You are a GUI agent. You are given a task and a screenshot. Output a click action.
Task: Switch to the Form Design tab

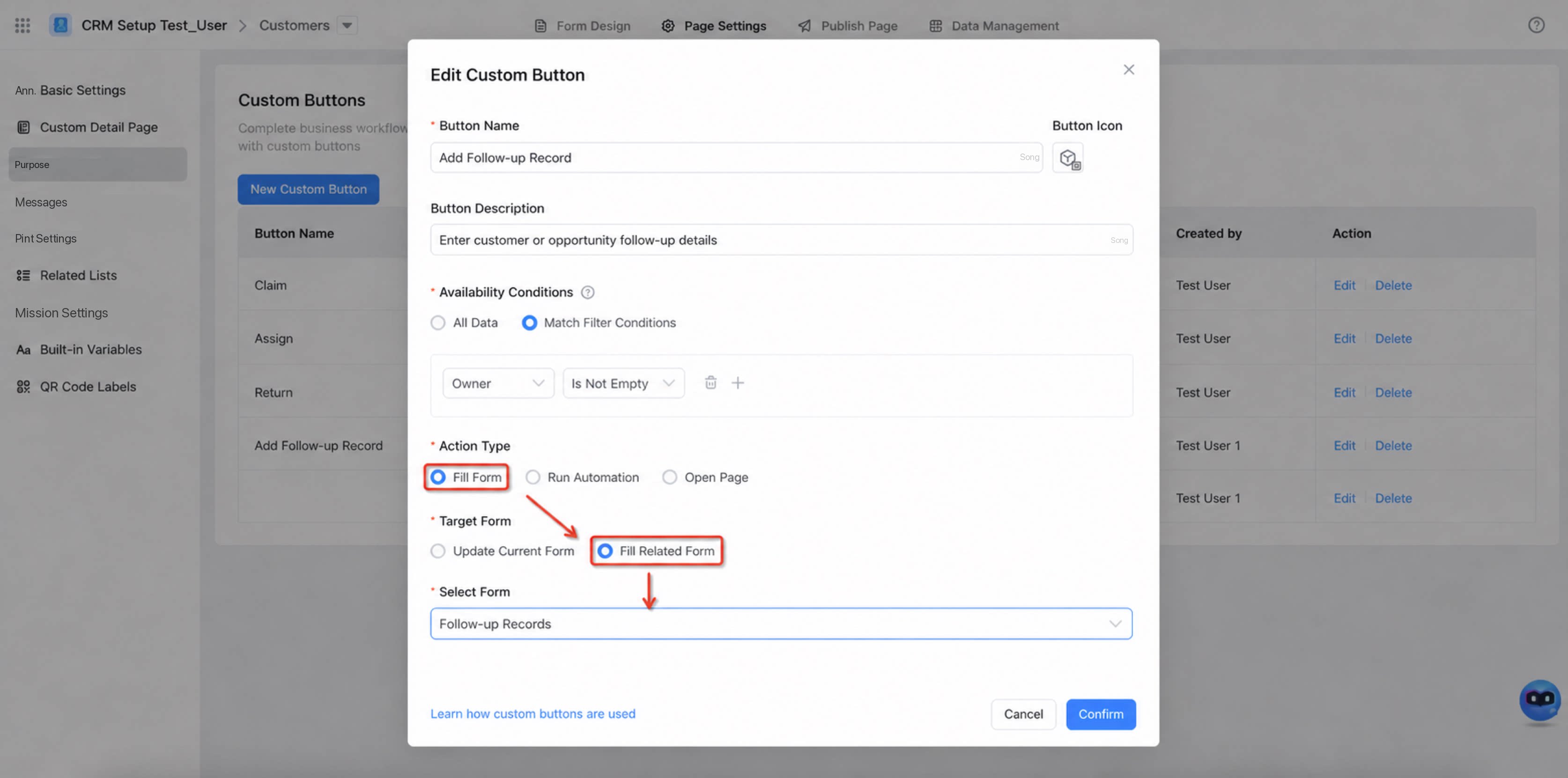[583, 26]
